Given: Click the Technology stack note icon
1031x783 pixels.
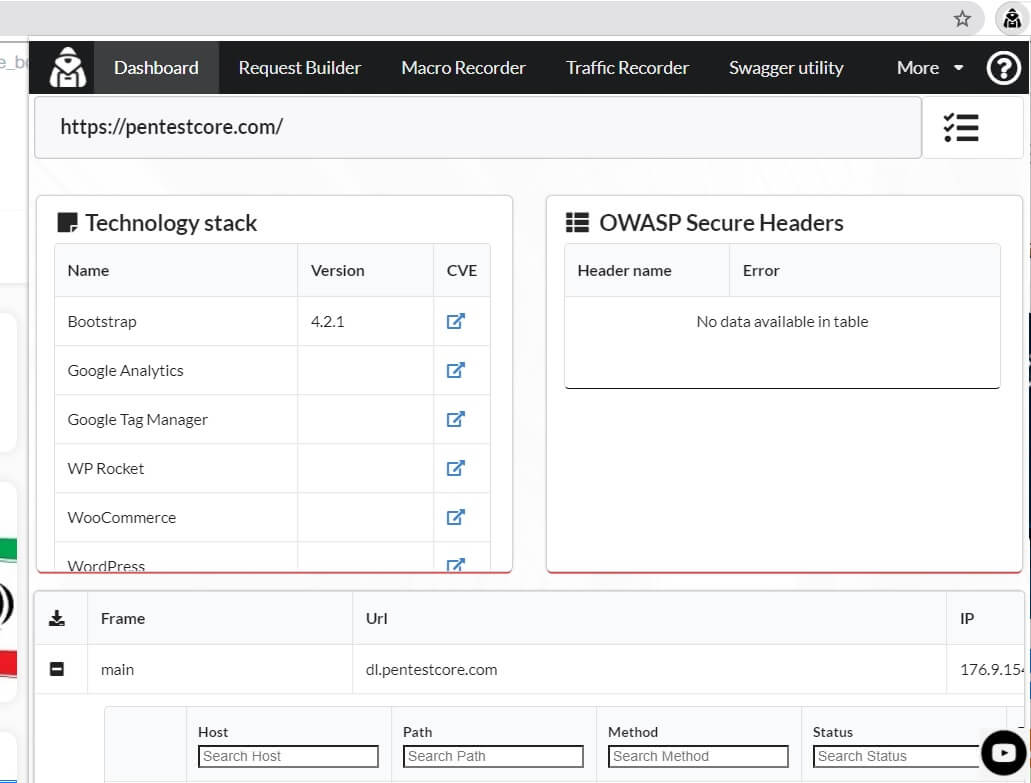Looking at the screenshot, I should [68, 223].
